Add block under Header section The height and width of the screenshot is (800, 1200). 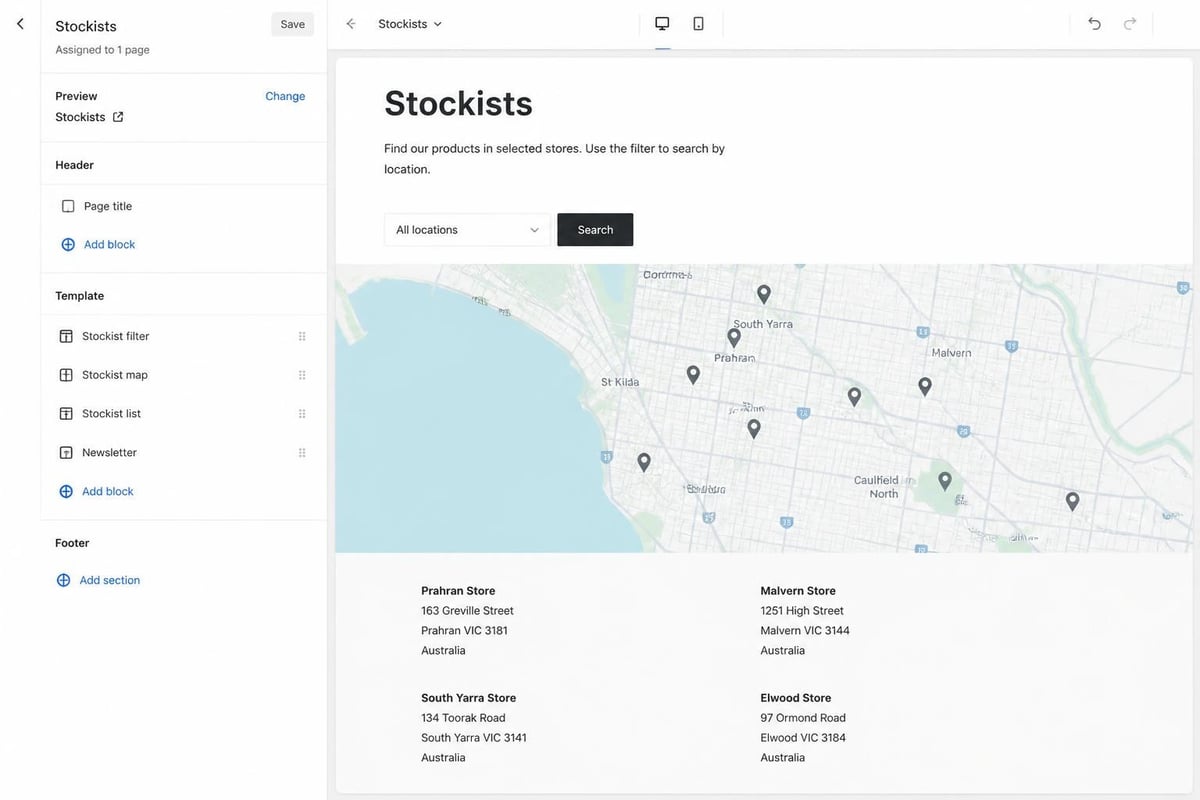98,244
